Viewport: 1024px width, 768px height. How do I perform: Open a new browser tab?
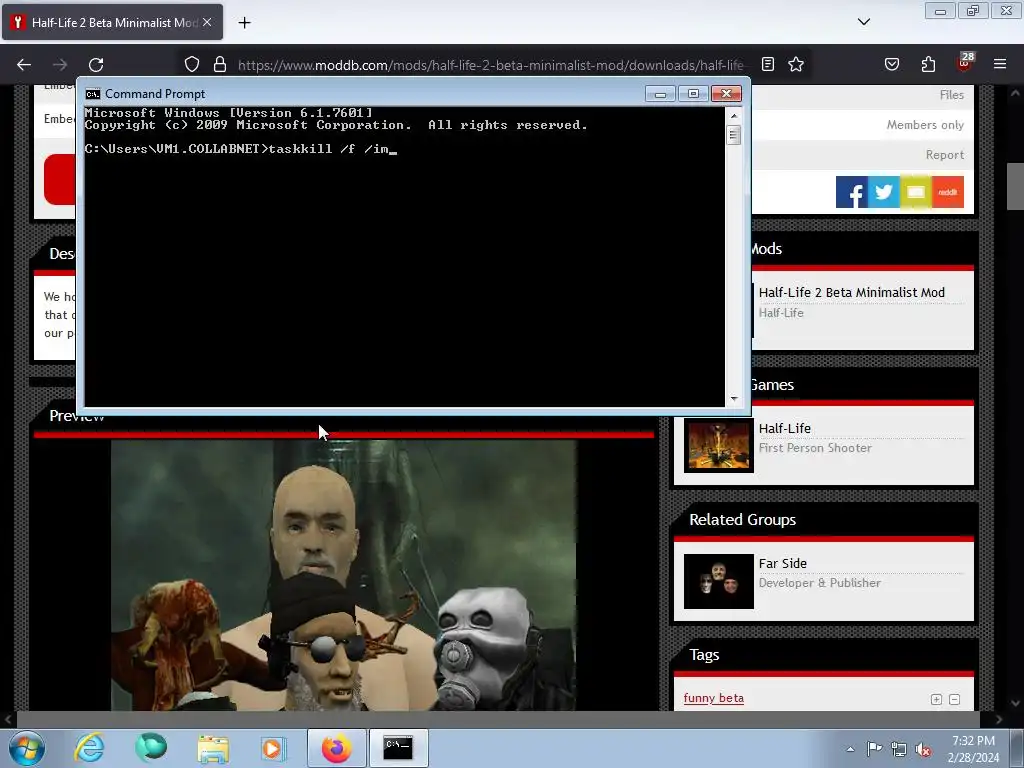pos(244,23)
